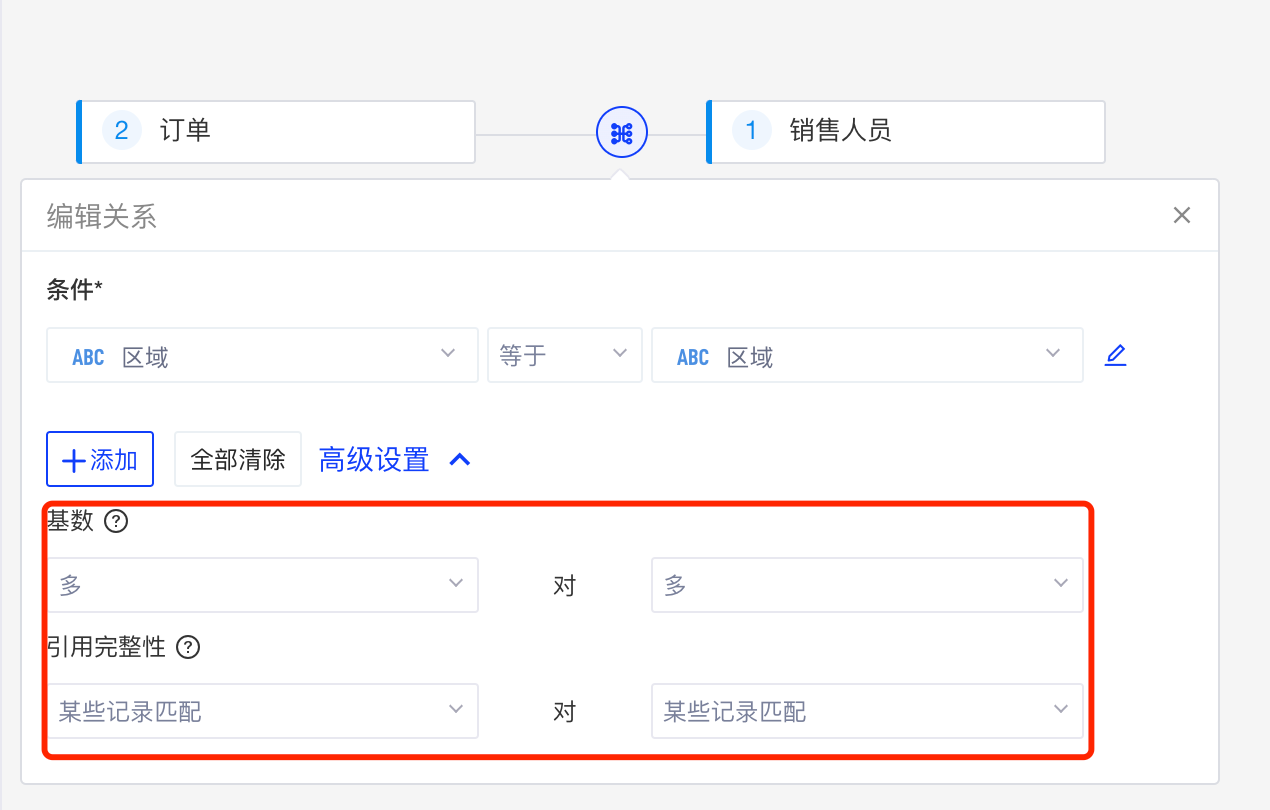This screenshot has width=1270, height=810.
Task: Click the 全部清除 button
Action: point(238,459)
